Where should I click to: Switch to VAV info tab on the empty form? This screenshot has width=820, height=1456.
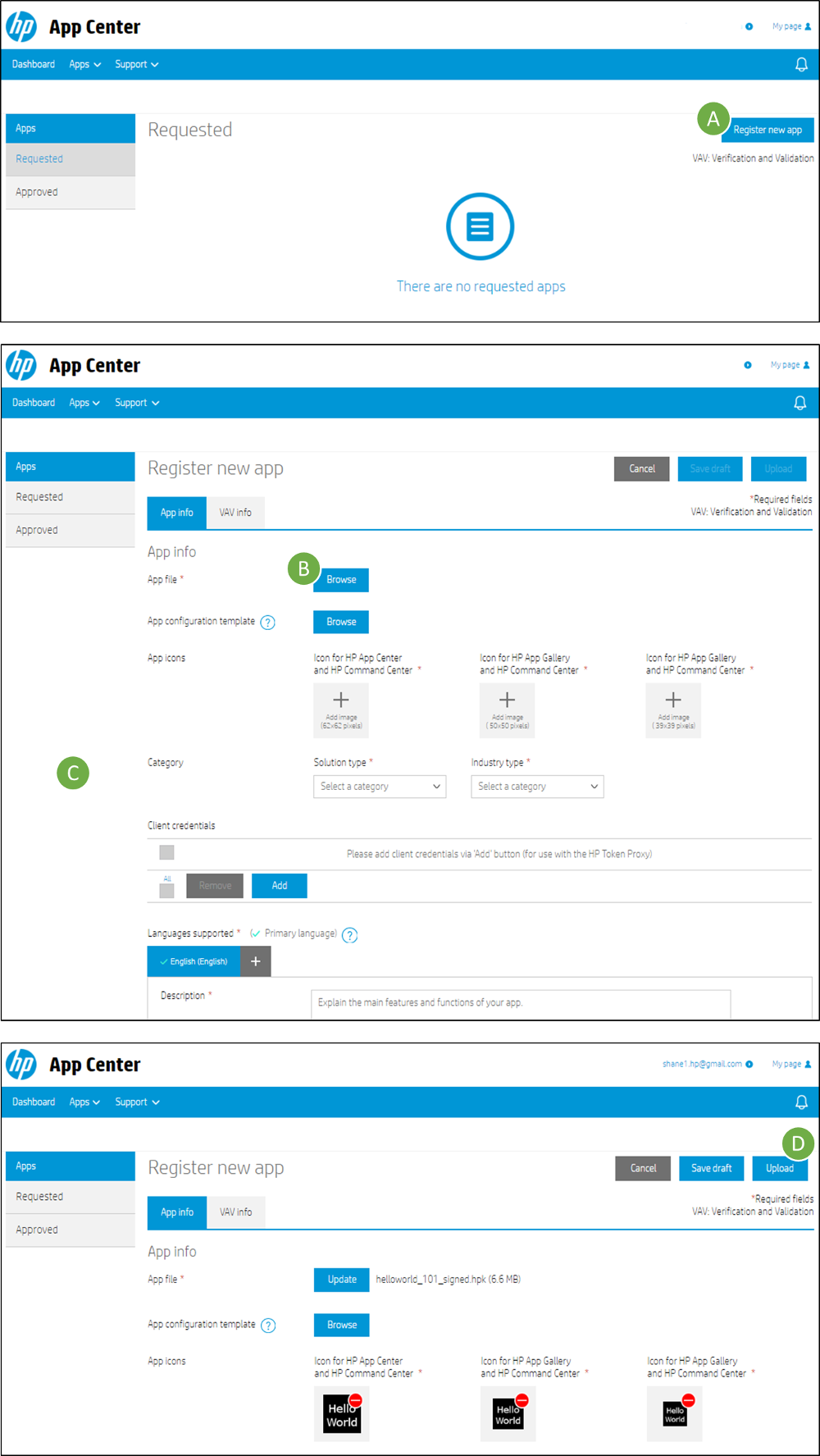(235, 513)
